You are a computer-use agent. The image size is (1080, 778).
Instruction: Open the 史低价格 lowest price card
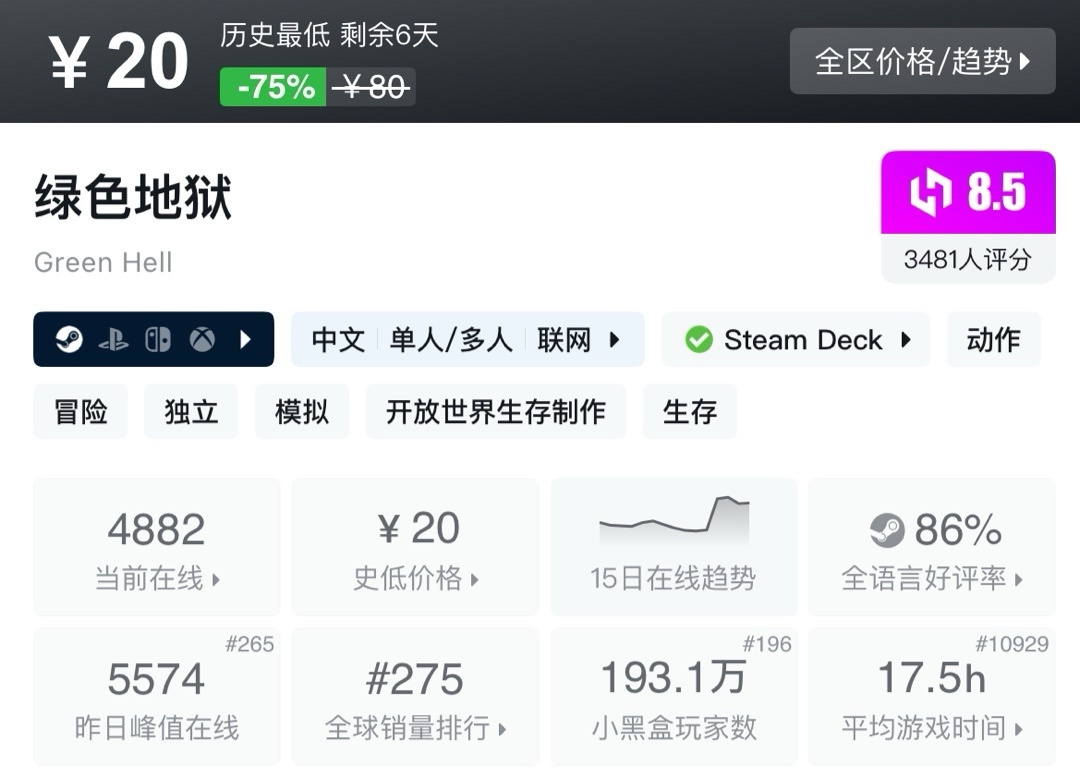coord(415,546)
